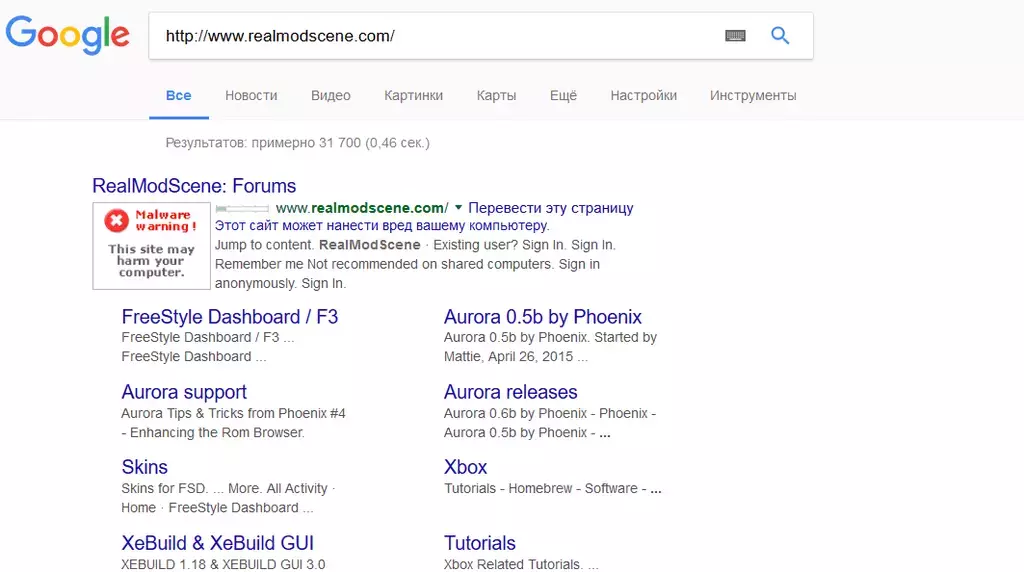Image resolution: width=1024 pixels, height=572 pixels.
Task: Open the on-screen keyboard icon
Action: pos(735,36)
